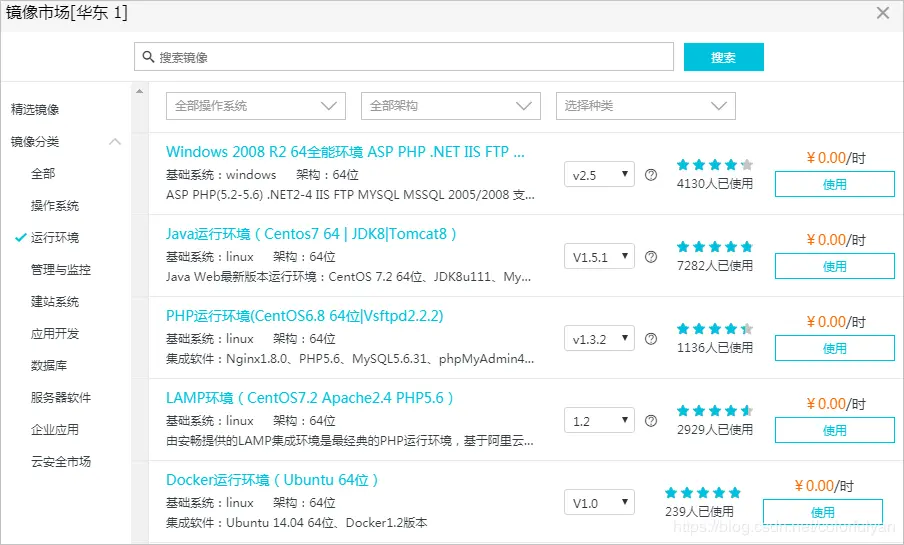Select the 企业应用 category
The width and height of the screenshot is (904, 545).
click(x=55, y=430)
